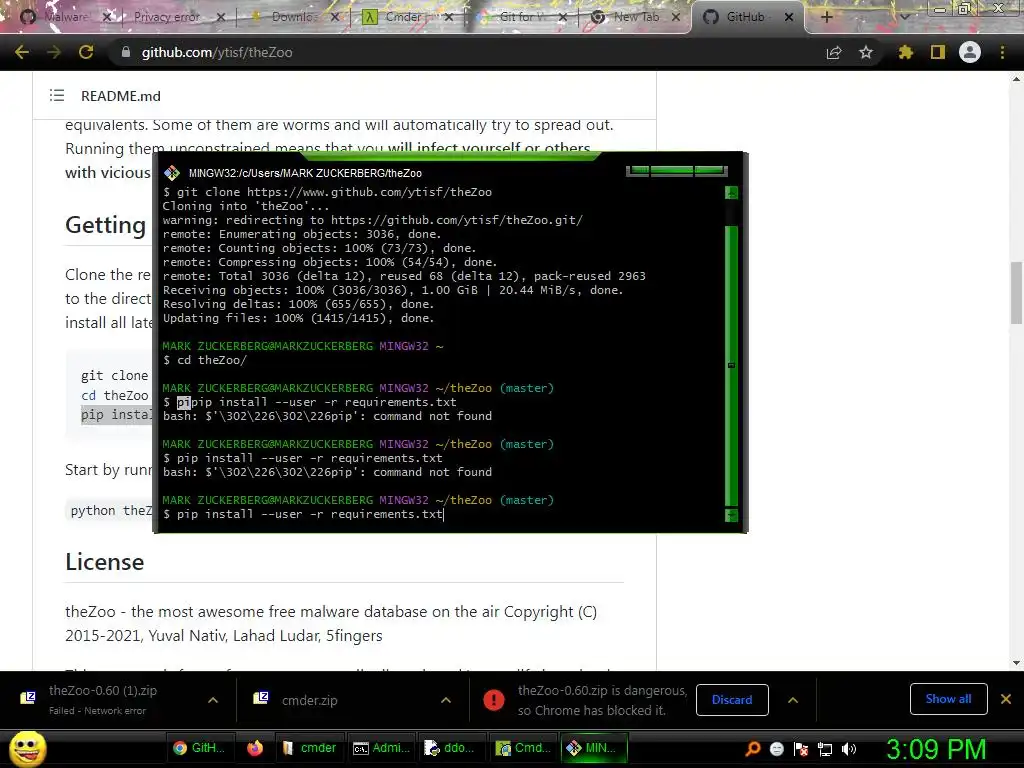View site info via the padlock icon
Viewport: 1024px width, 768px height.
tap(126, 52)
